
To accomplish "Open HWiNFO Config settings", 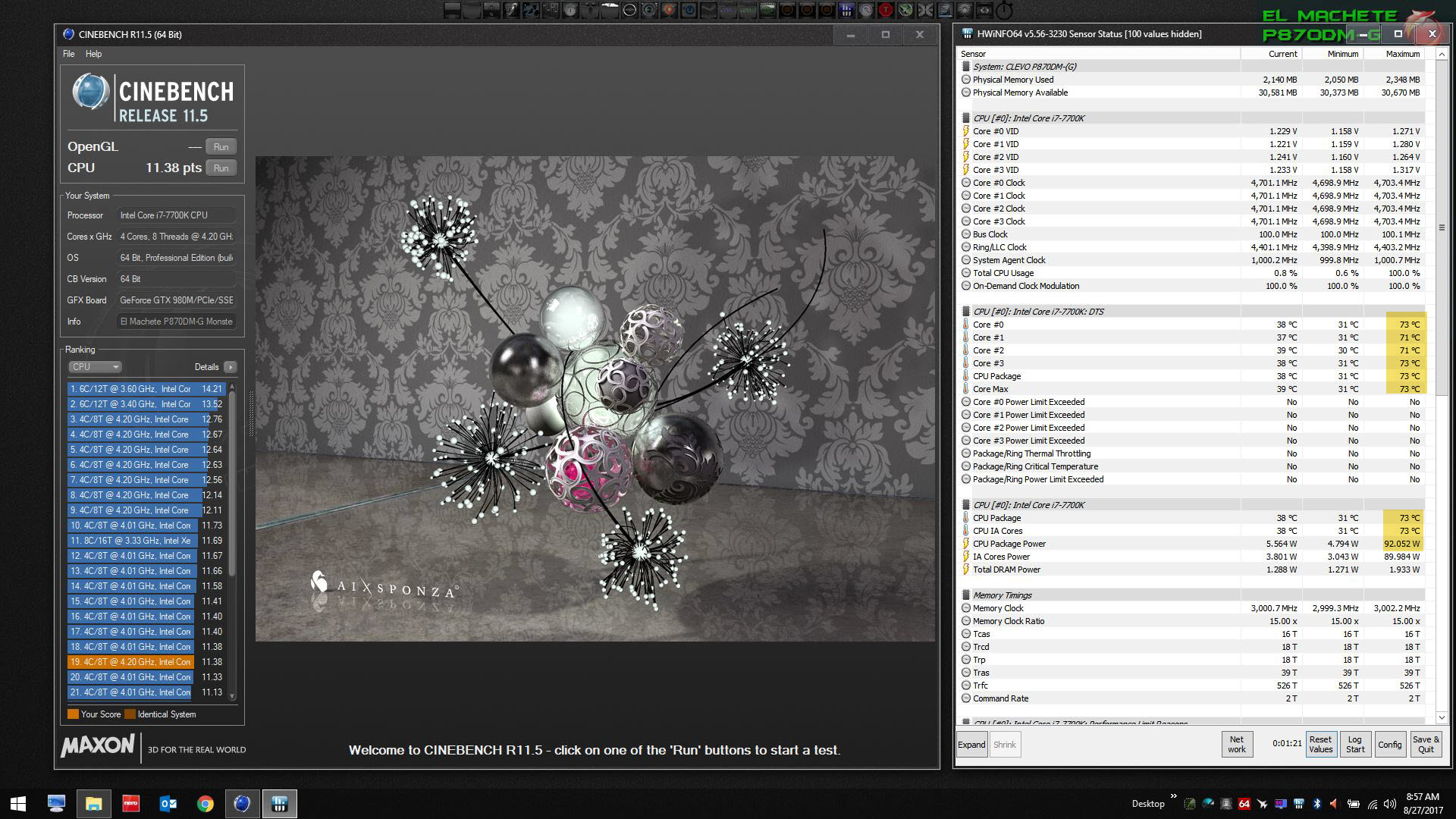I will (x=1389, y=745).
